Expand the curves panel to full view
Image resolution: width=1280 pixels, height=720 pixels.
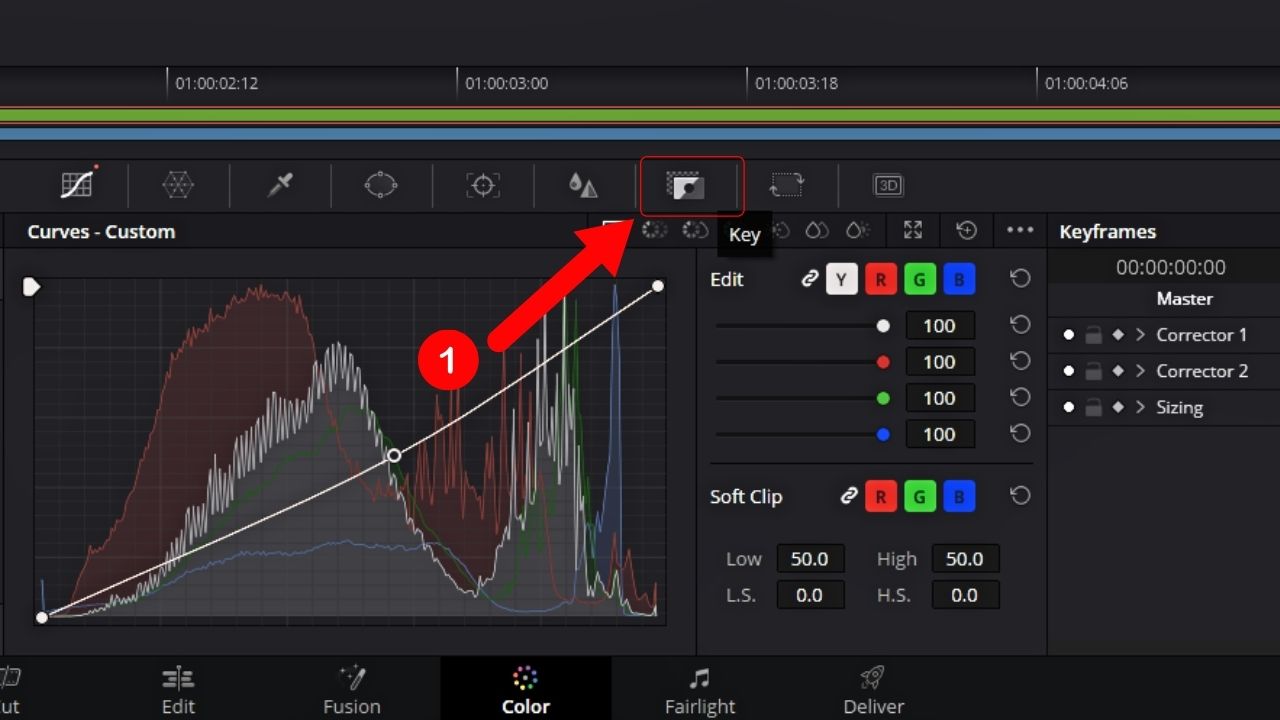(912, 230)
